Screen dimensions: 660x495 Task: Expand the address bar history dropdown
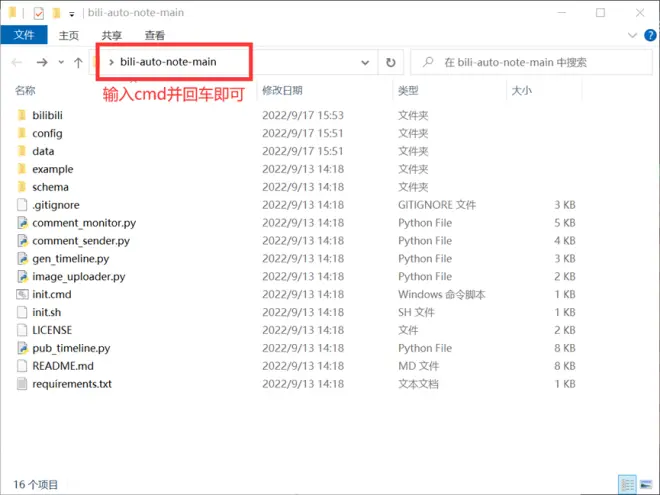point(365,63)
